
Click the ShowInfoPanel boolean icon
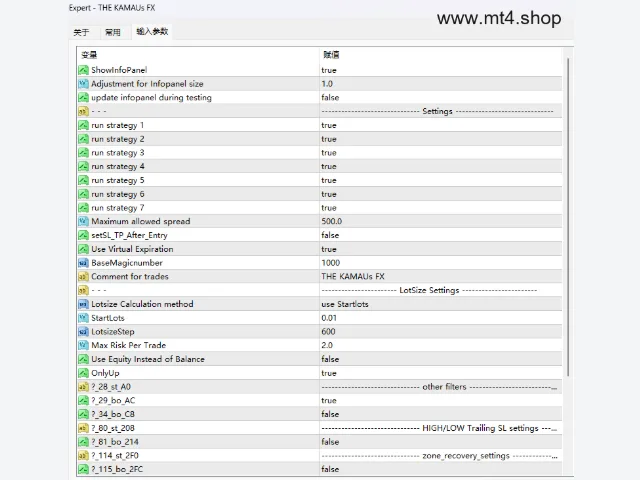[83, 70]
